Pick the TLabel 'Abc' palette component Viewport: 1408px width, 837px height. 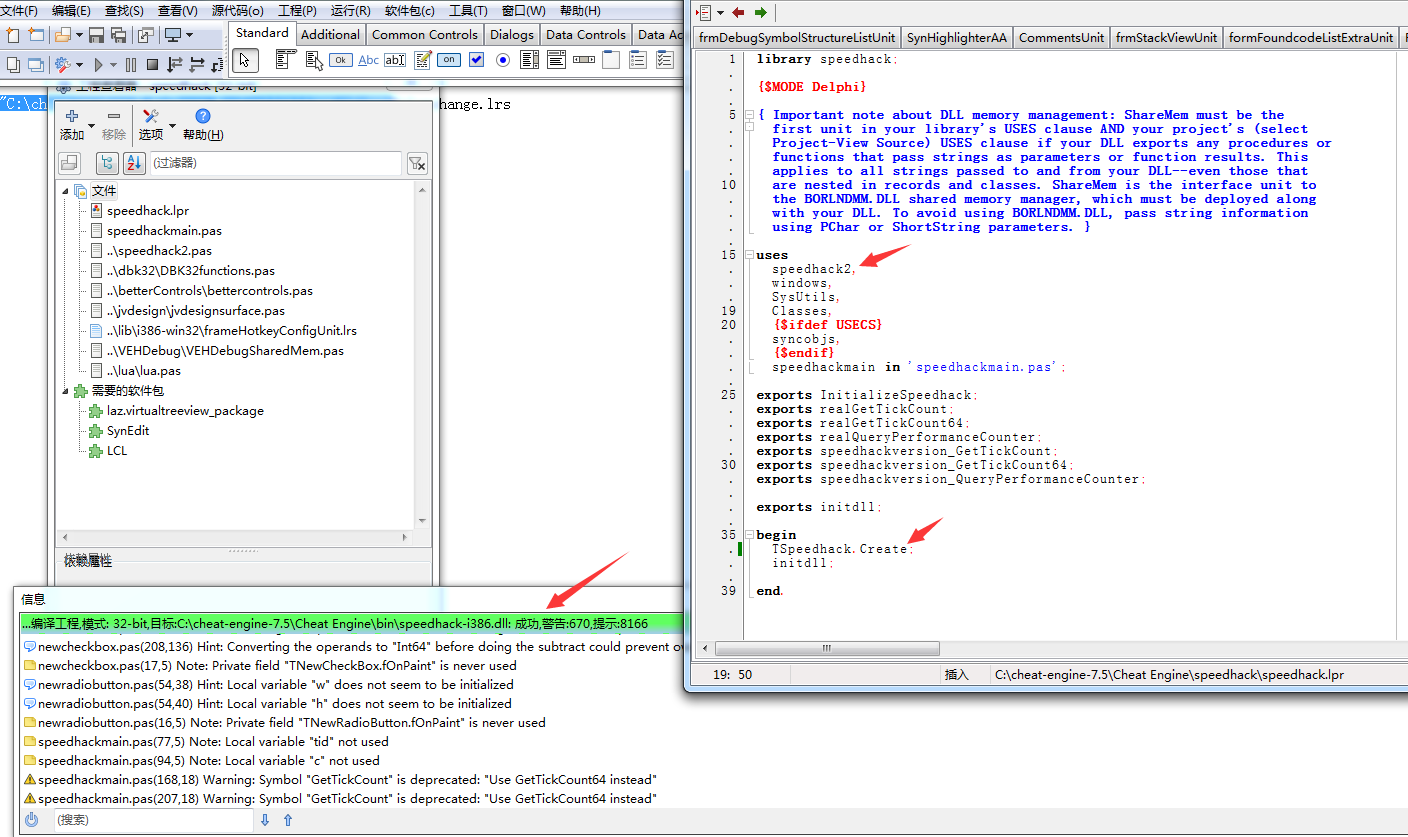click(x=368, y=60)
